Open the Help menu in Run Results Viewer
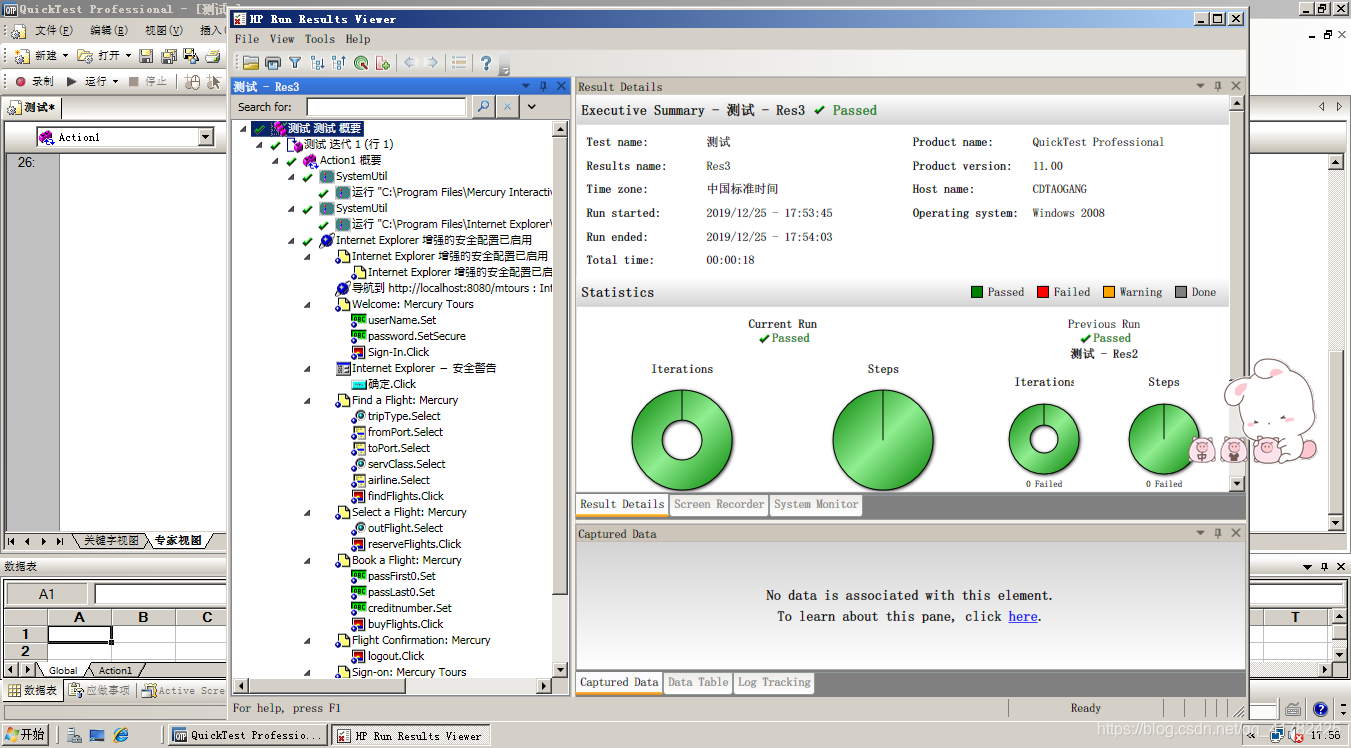Viewport: 1351px width, 748px height. [x=358, y=39]
